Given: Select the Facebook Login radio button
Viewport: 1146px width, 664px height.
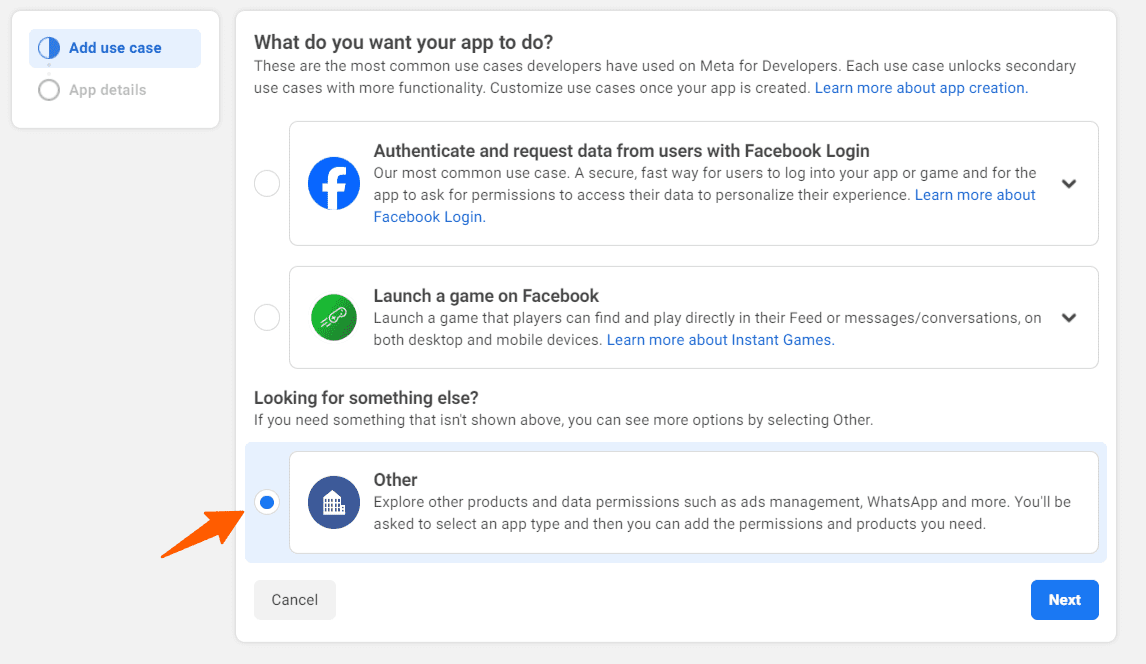Looking at the screenshot, I should click(267, 184).
